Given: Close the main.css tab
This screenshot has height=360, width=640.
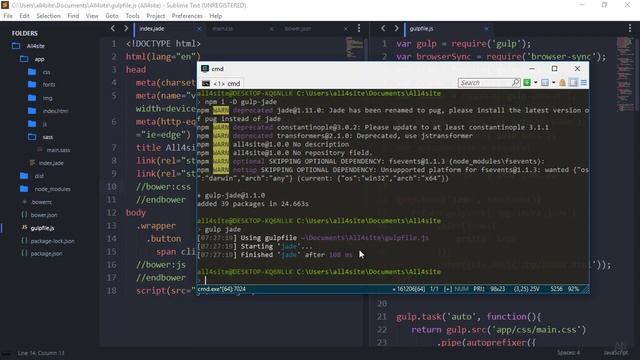Looking at the screenshot, I should (x=271, y=29).
